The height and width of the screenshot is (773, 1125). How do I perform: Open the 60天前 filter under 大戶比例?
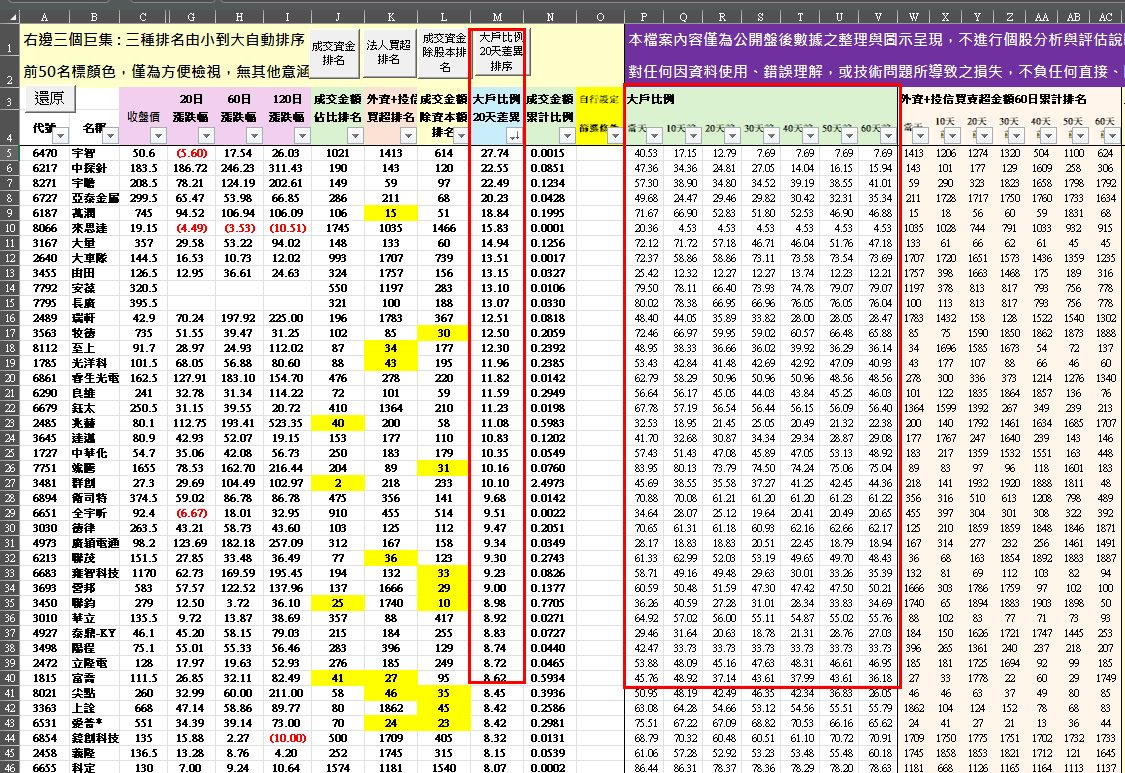(888, 135)
